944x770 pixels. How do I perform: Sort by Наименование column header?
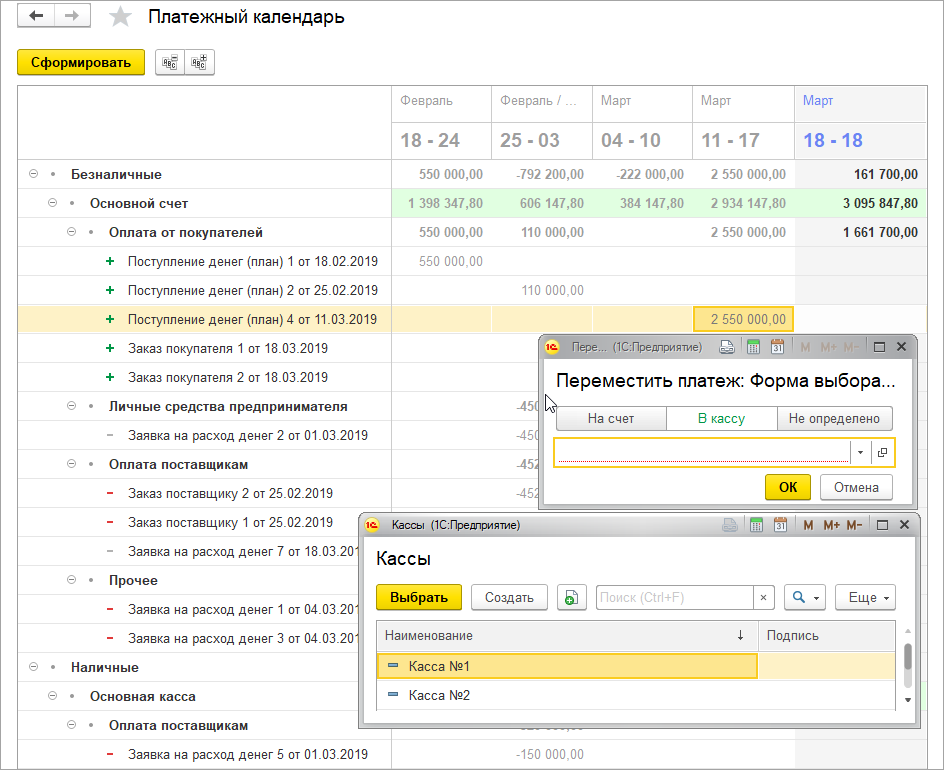[567, 636]
